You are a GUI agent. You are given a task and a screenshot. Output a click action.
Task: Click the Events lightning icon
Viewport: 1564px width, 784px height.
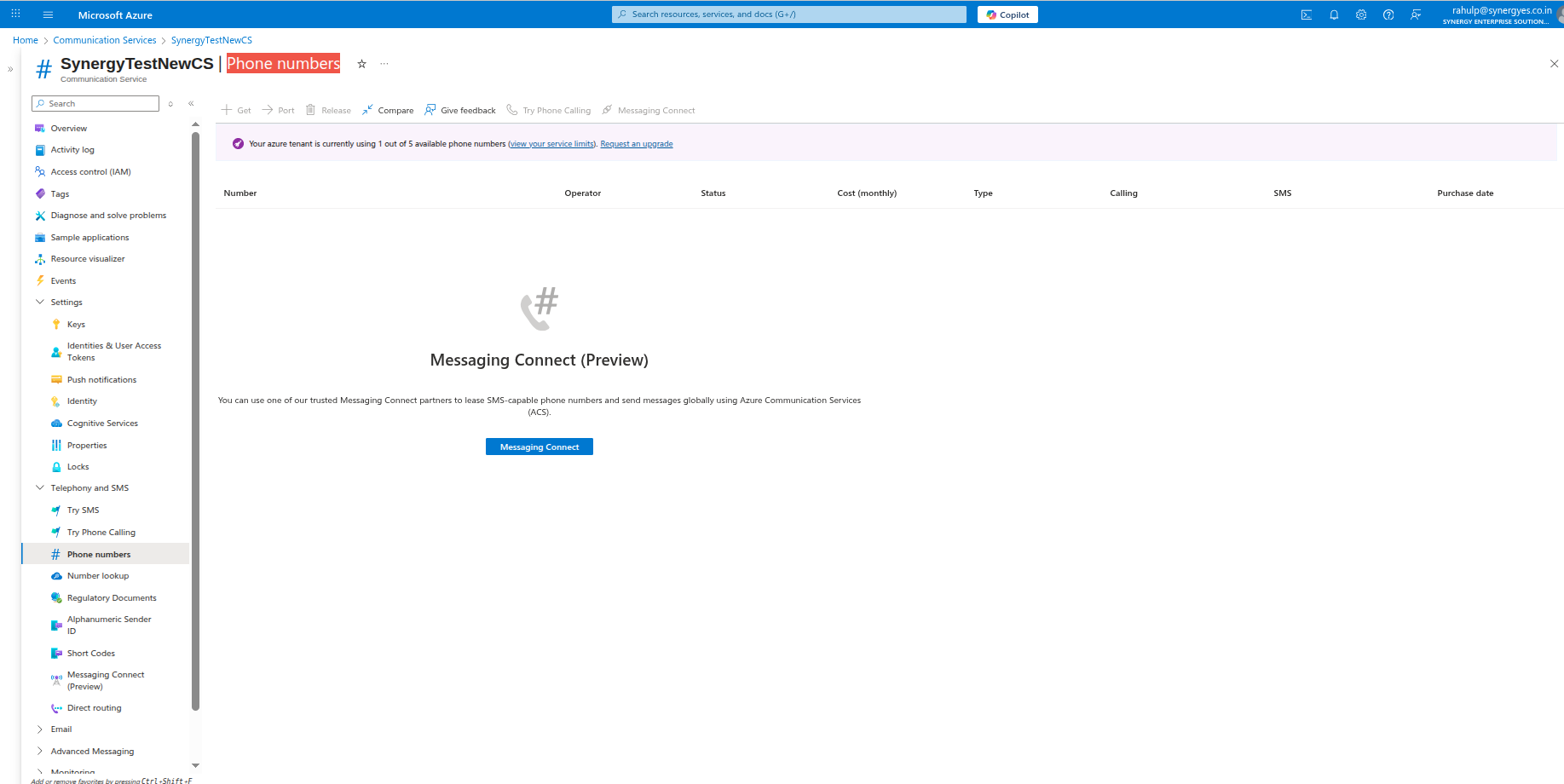coord(40,280)
